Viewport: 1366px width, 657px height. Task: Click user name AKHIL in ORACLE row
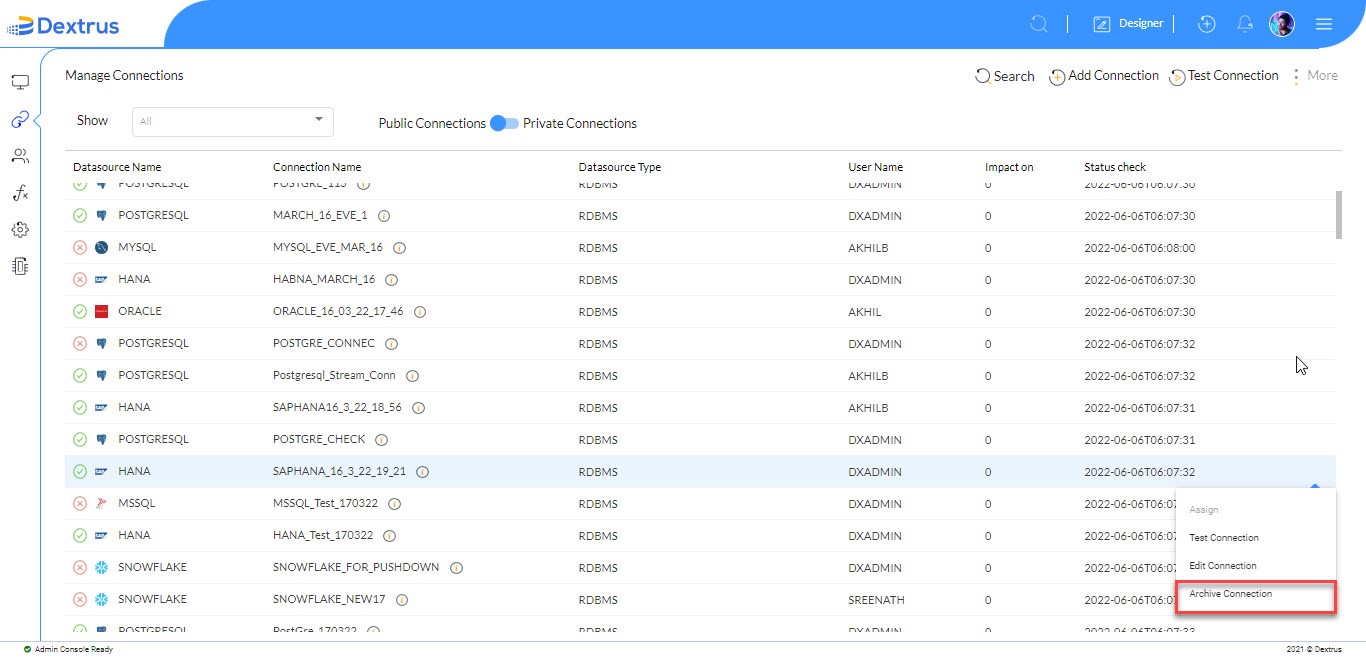click(x=865, y=312)
